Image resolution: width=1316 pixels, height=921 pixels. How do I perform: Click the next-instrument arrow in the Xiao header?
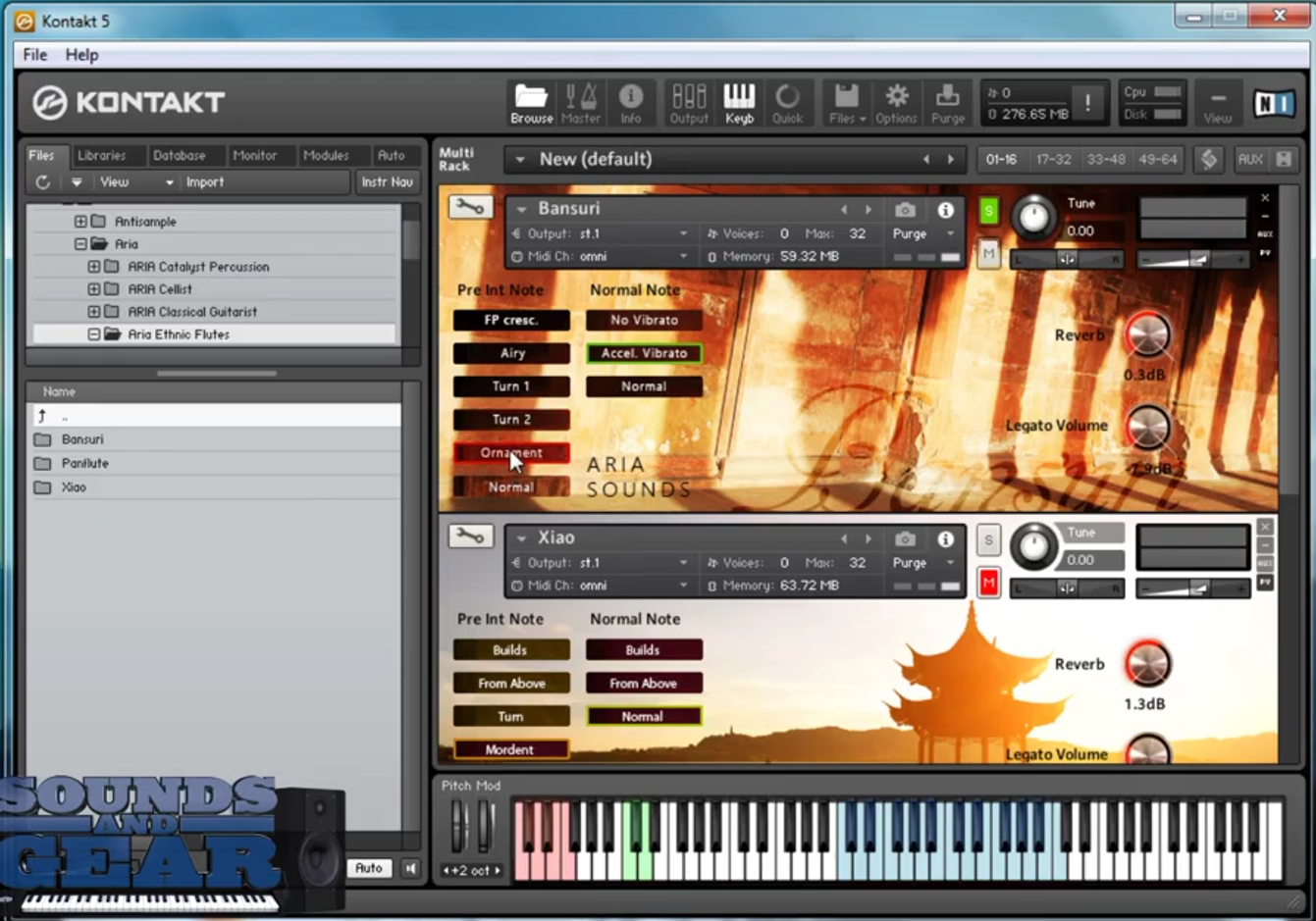[x=869, y=538]
